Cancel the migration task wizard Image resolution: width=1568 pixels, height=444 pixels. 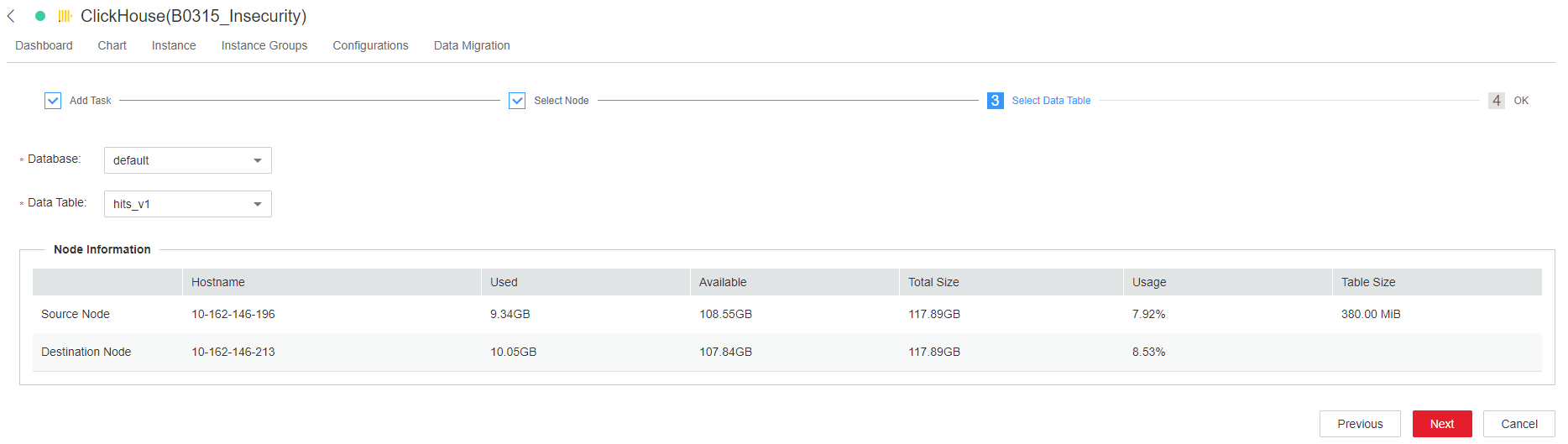[1518, 424]
